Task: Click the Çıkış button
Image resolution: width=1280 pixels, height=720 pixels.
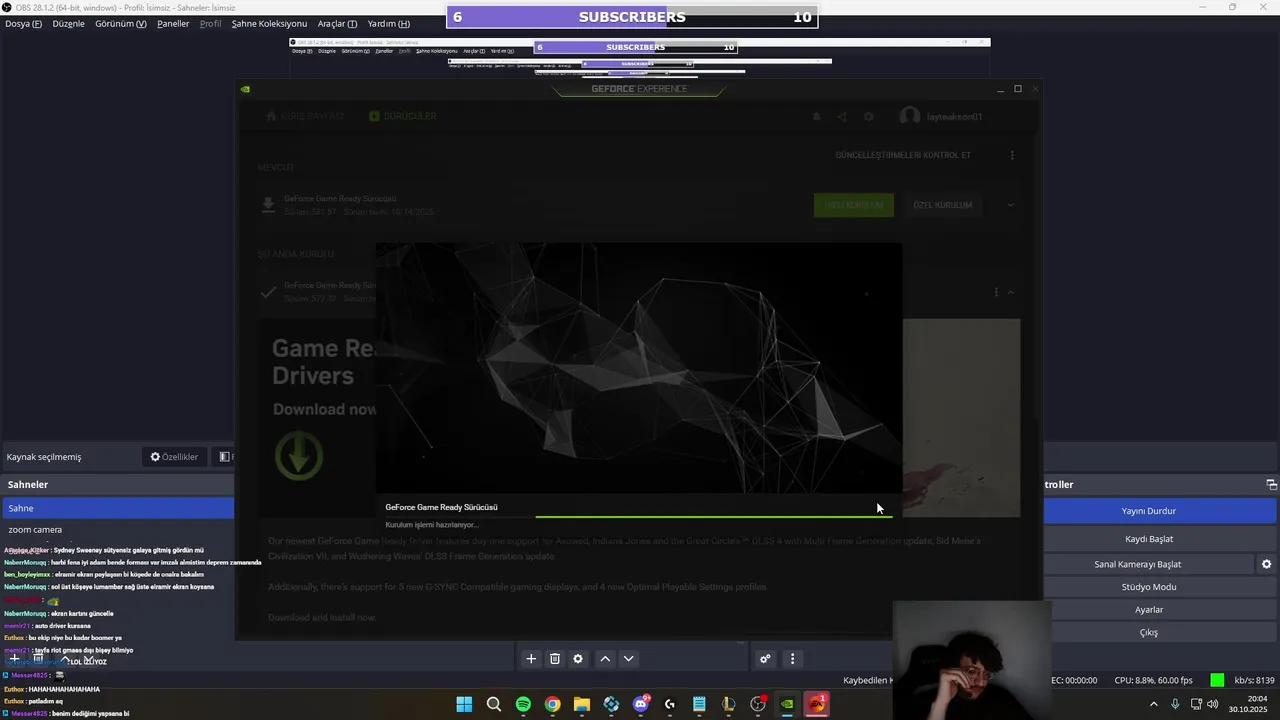Action: pos(1149,633)
